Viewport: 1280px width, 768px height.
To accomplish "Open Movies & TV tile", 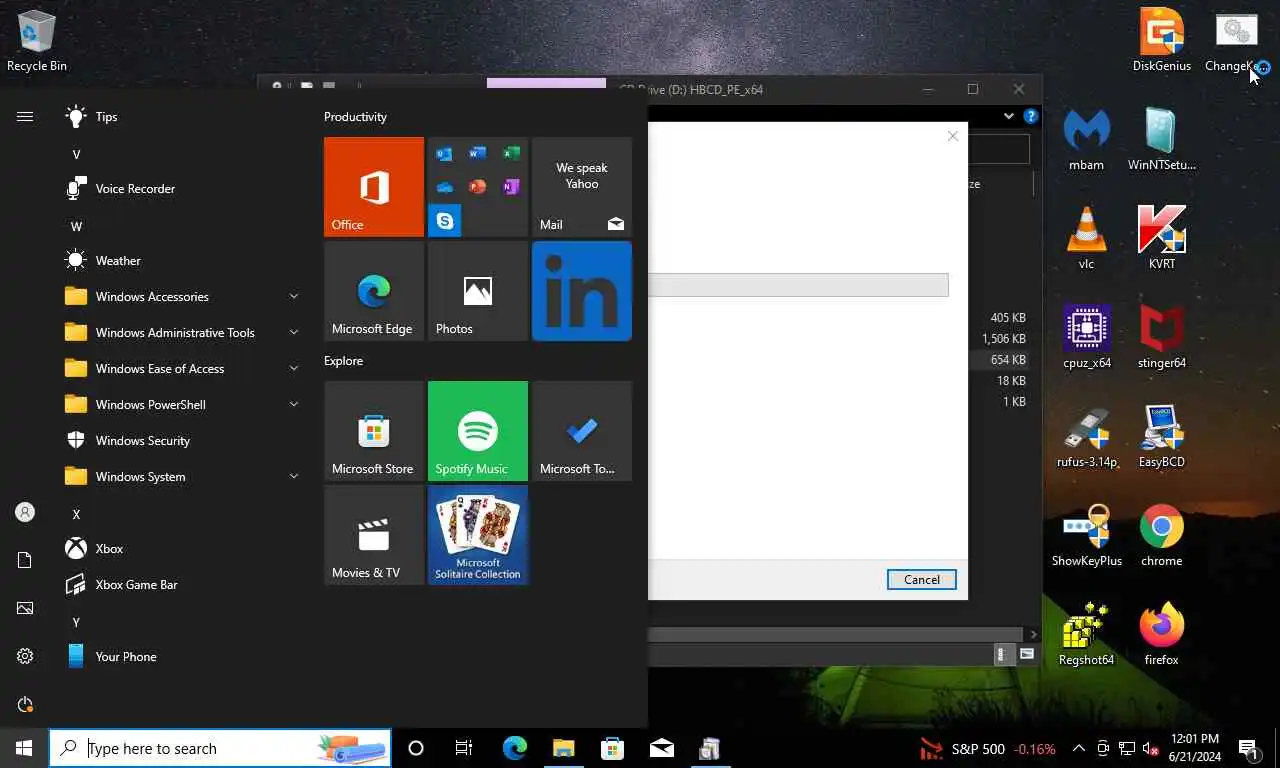I will point(374,535).
